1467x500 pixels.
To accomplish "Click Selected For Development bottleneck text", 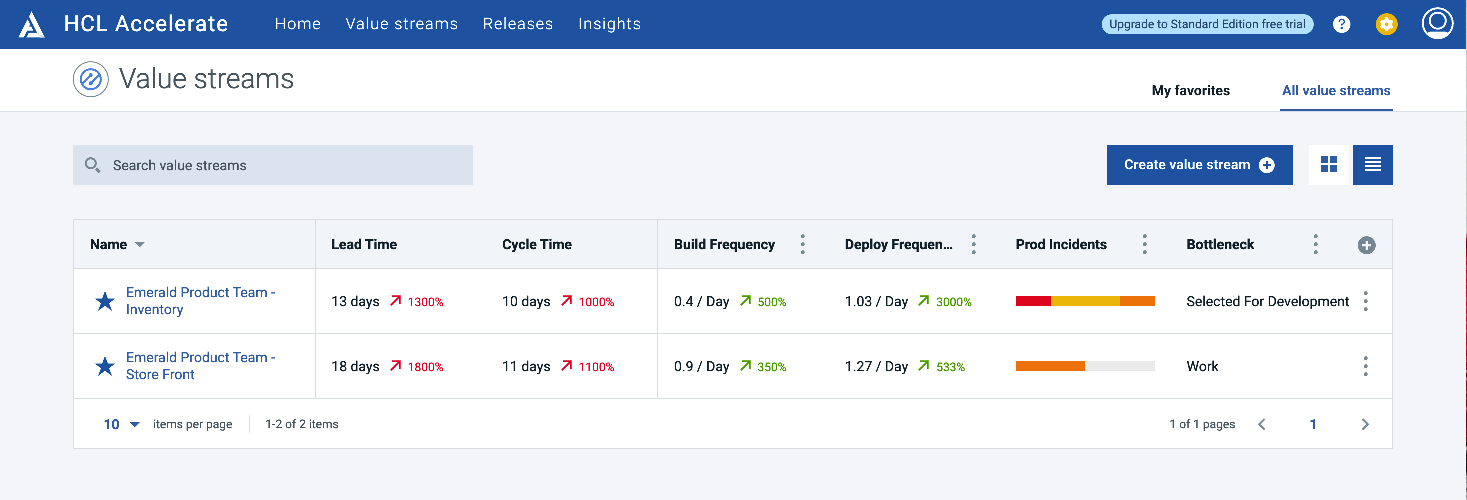I will [x=1268, y=301].
